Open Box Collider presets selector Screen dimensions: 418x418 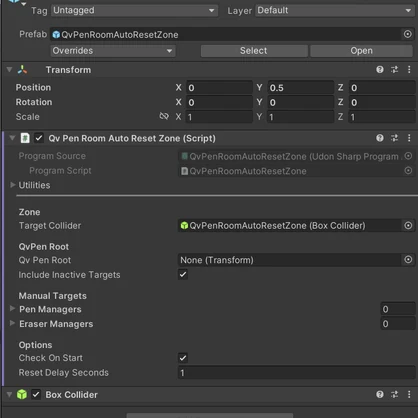394,394
